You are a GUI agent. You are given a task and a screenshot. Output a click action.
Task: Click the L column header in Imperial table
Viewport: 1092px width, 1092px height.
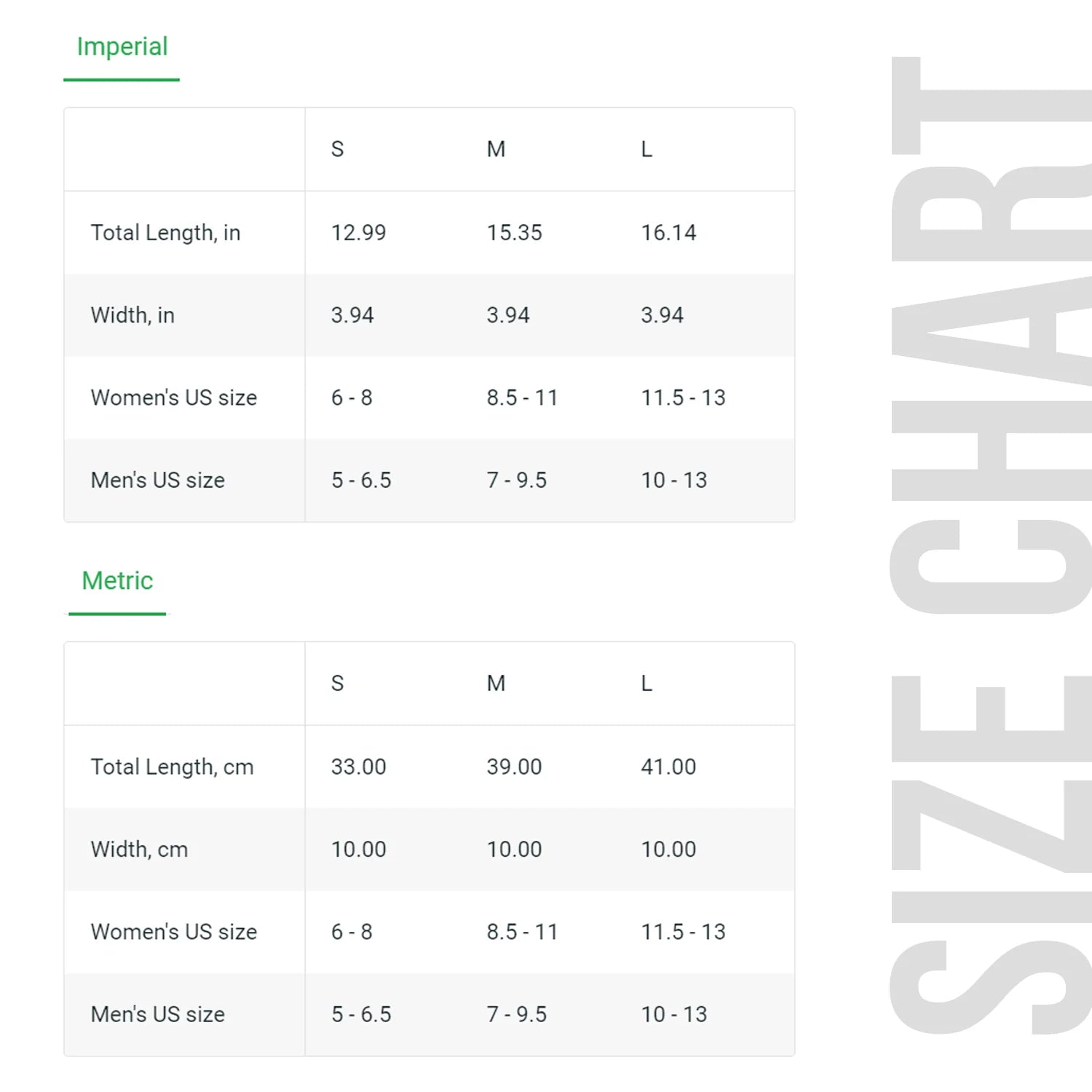pos(646,149)
